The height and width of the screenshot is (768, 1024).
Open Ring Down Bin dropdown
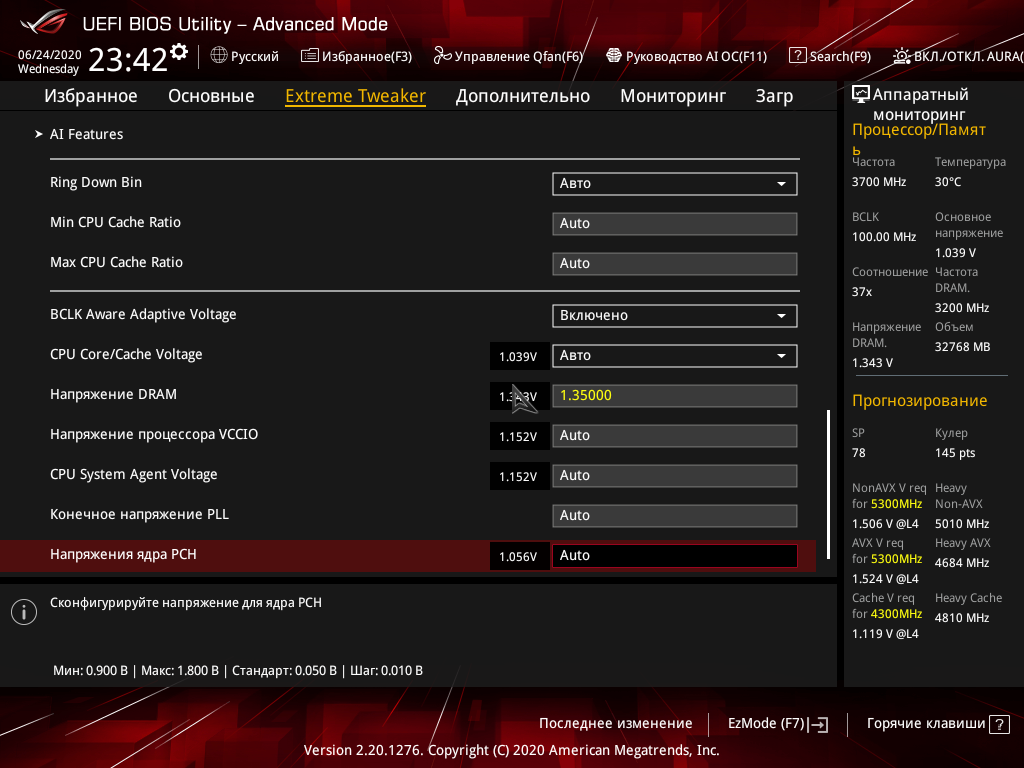coord(675,184)
